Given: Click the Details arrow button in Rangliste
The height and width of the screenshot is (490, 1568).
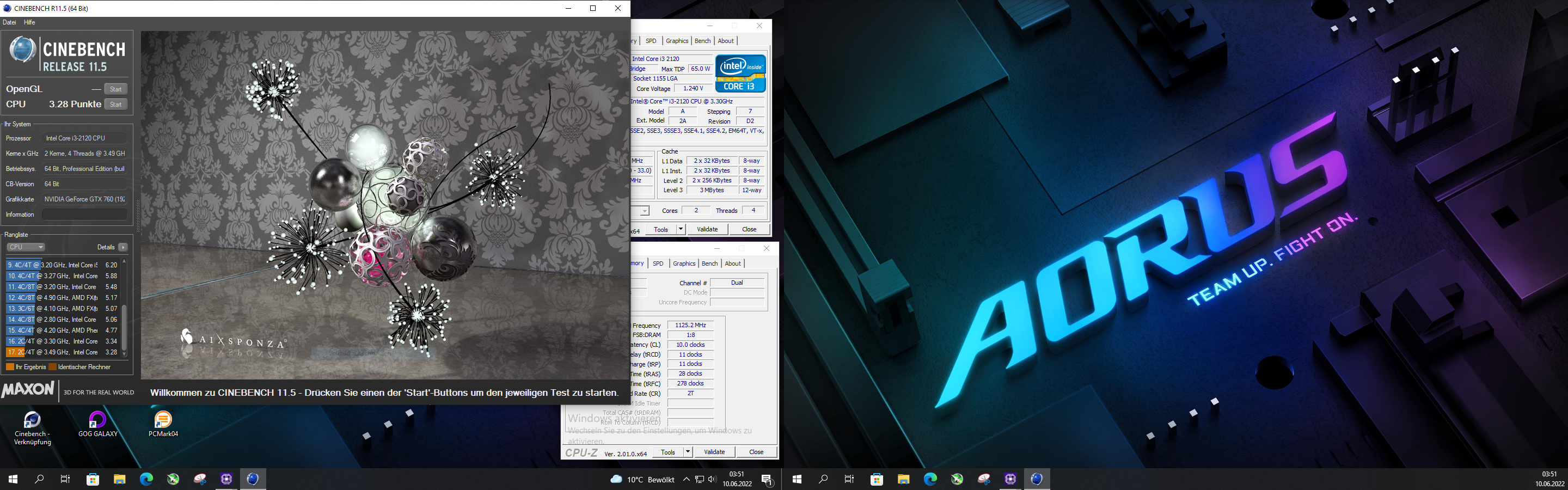Looking at the screenshot, I should (x=123, y=247).
